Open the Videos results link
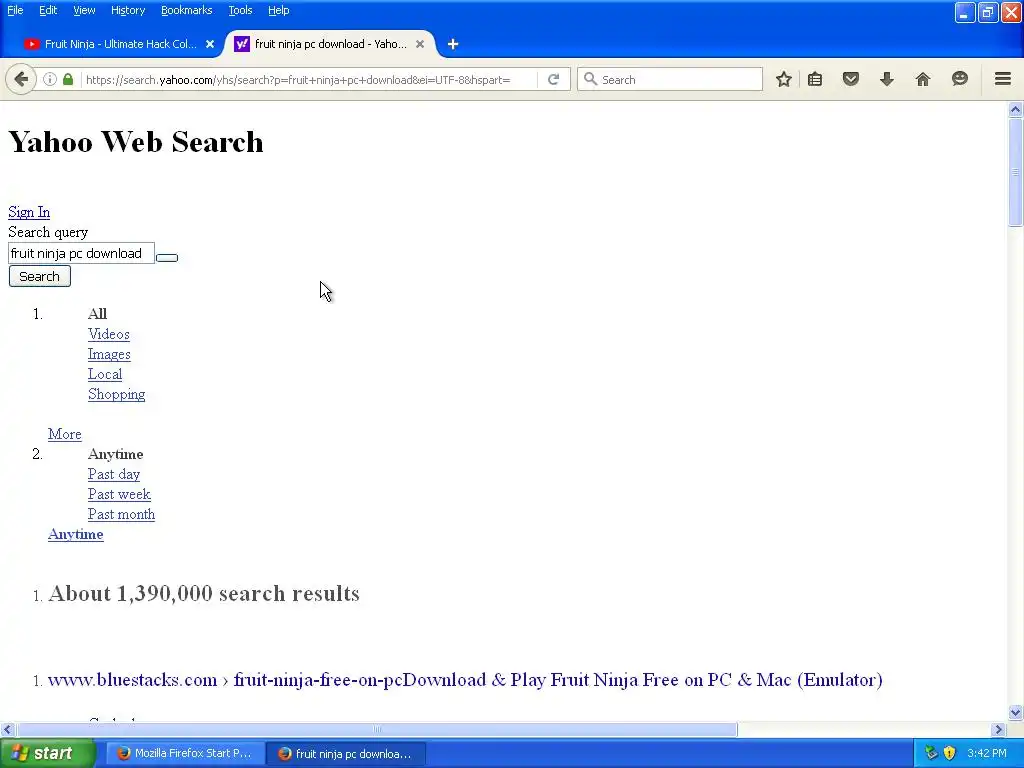This screenshot has height=768, width=1024. point(108,334)
